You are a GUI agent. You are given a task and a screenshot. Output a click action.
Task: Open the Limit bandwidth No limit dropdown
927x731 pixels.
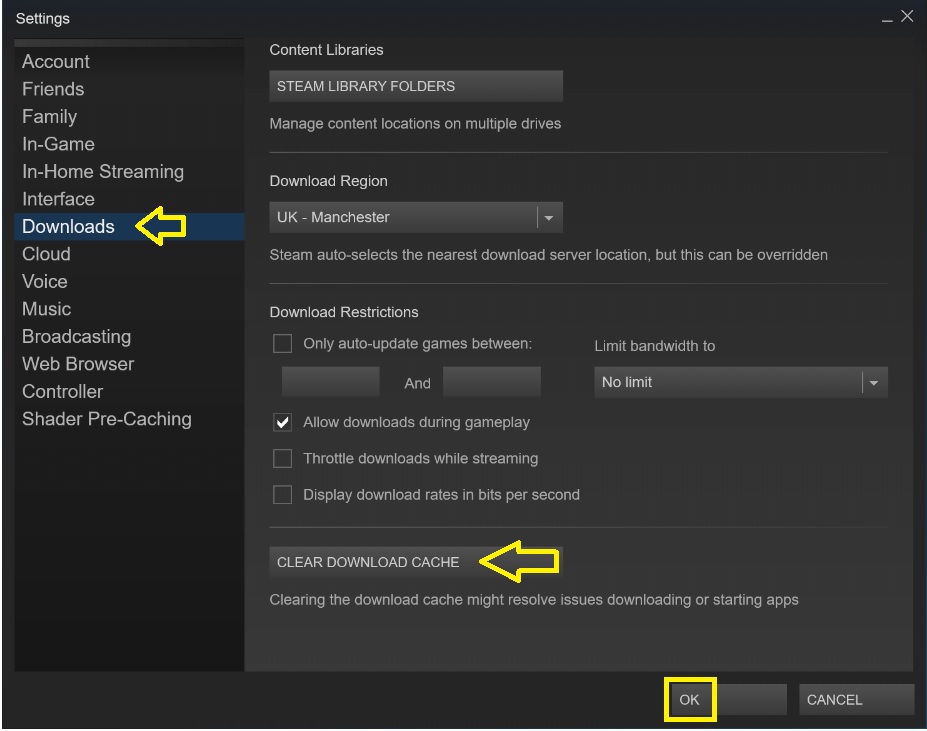coord(740,382)
